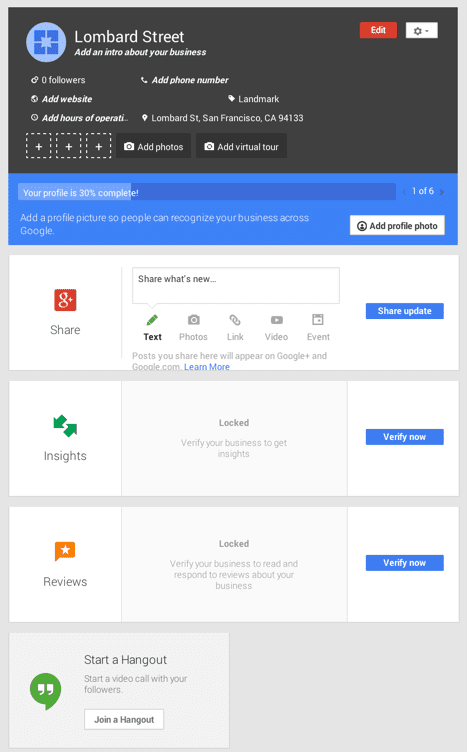
Task: Switch to the Event post tab label
Action: (x=318, y=337)
